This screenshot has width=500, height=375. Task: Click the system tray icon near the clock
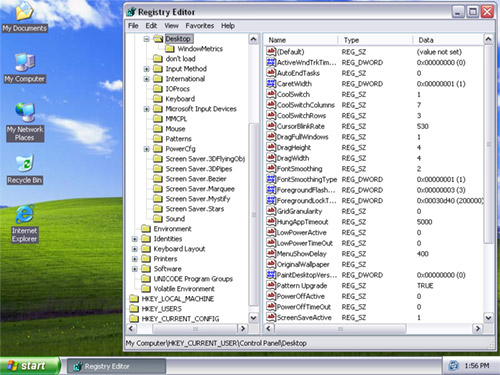[x=453, y=366]
